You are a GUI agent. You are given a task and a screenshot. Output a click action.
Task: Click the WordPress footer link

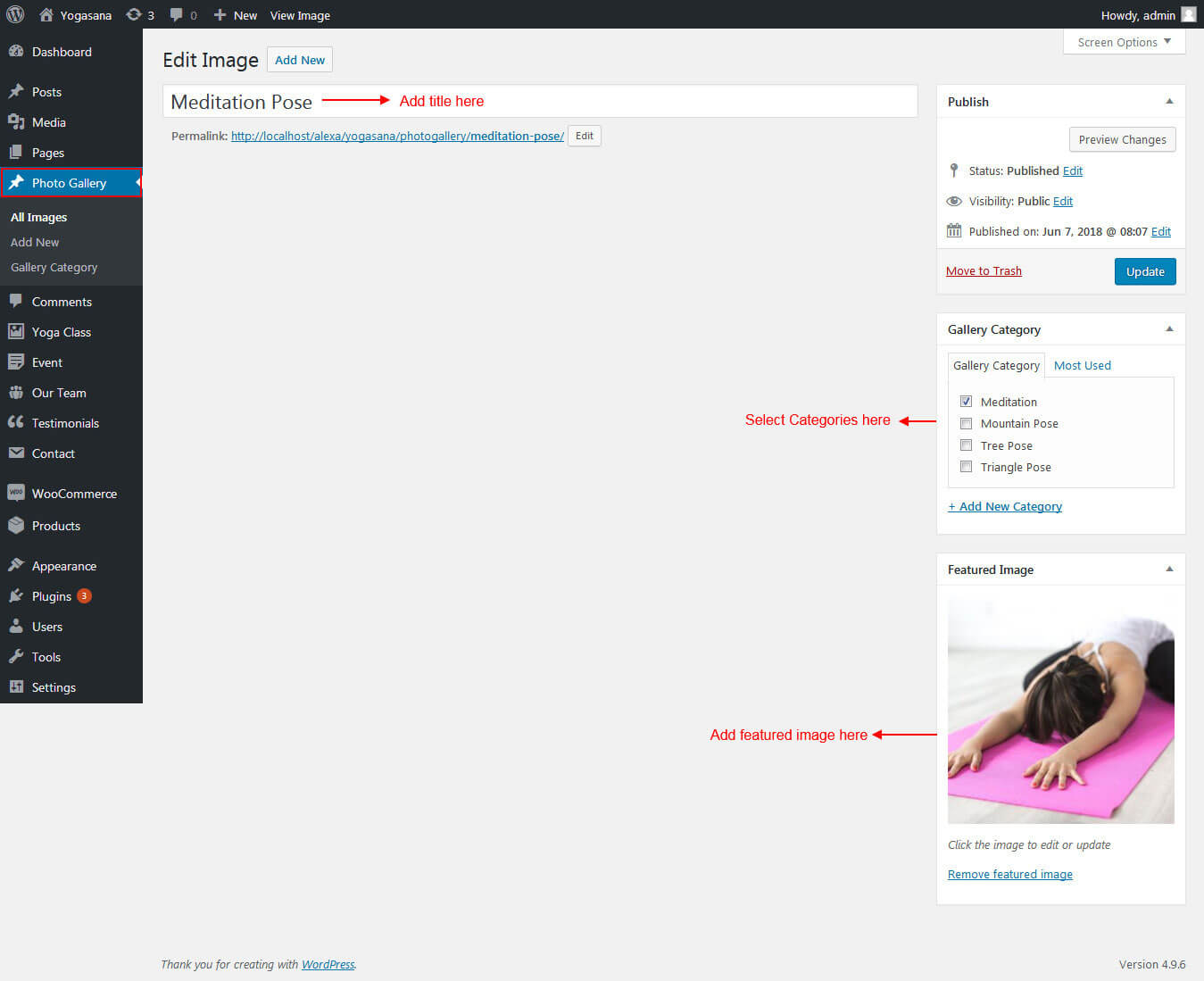pyautogui.click(x=328, y=964)
